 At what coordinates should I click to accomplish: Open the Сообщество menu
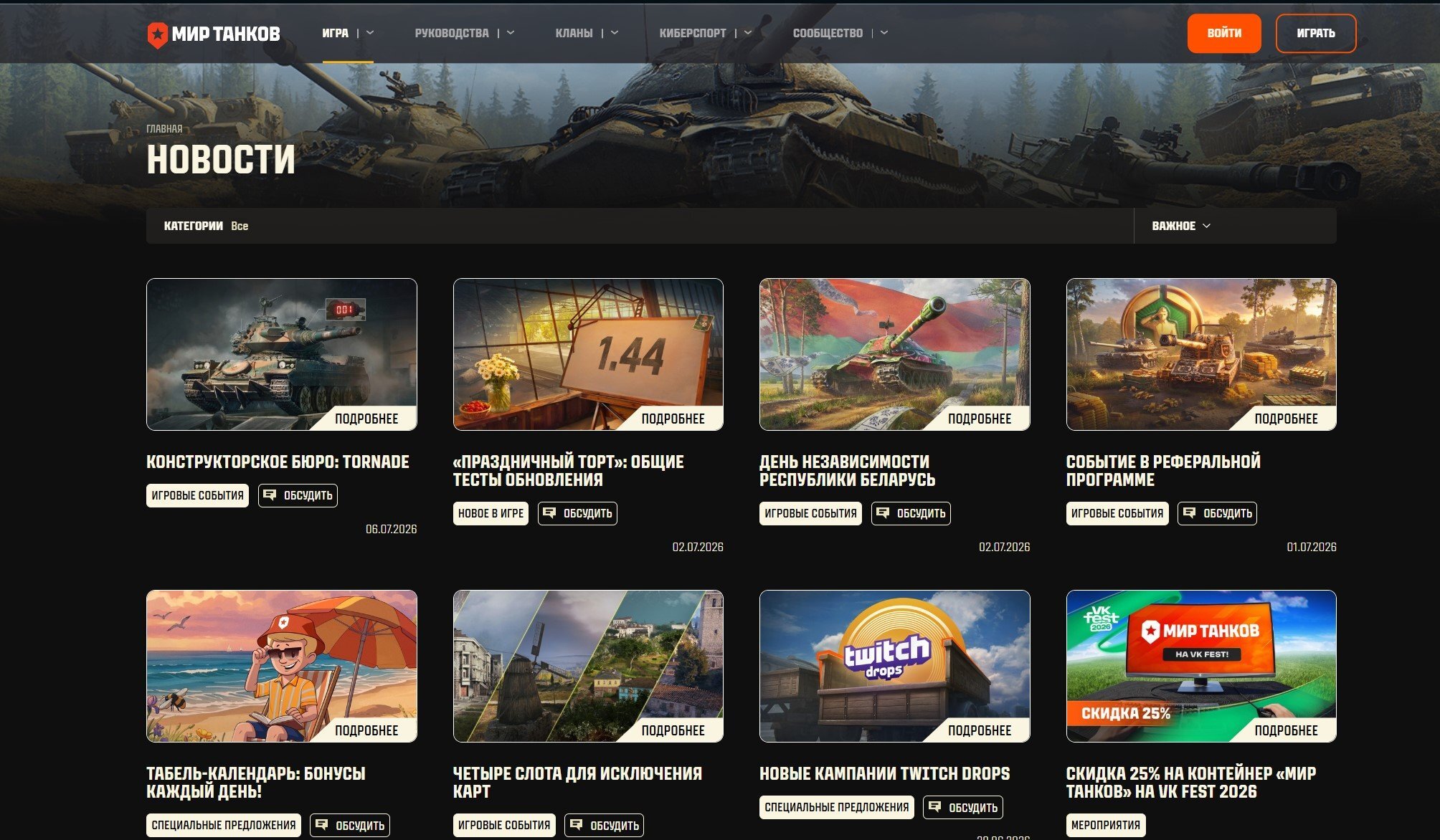[828, 33]
